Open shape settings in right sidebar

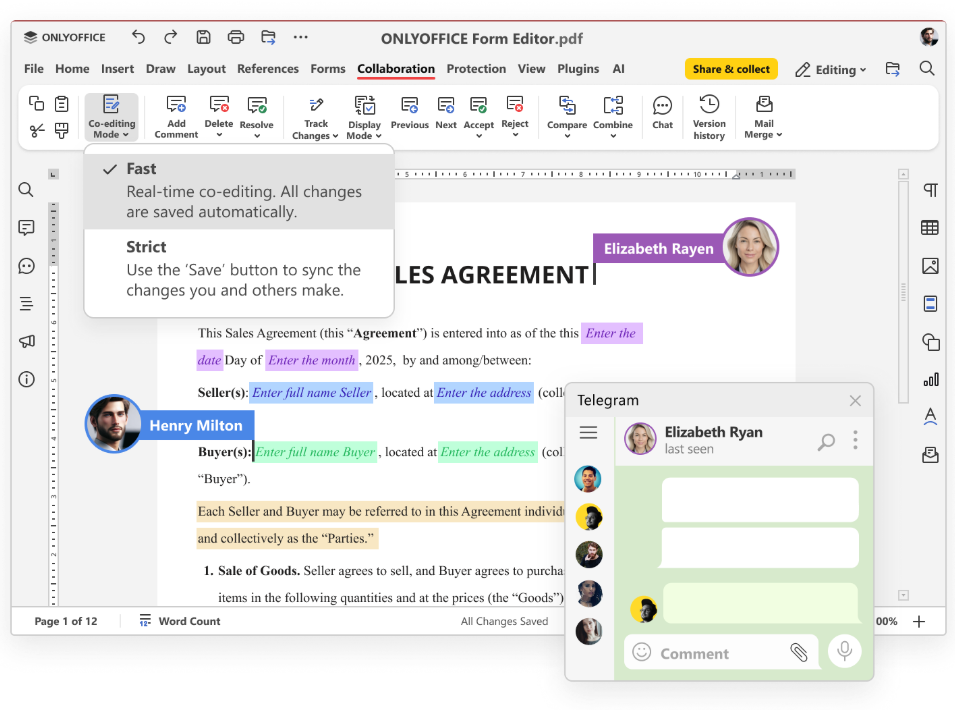click(930, 342)
